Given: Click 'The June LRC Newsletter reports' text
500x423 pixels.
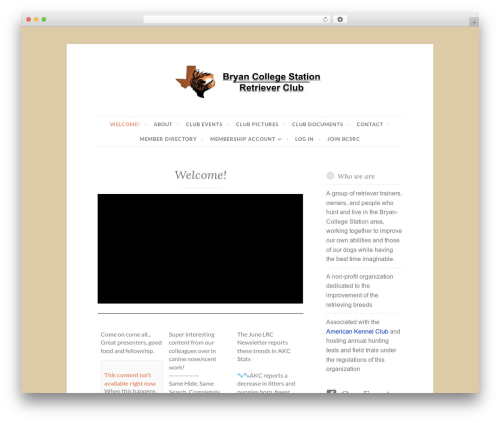Looking at the screenshot, I should click(264, 347).
